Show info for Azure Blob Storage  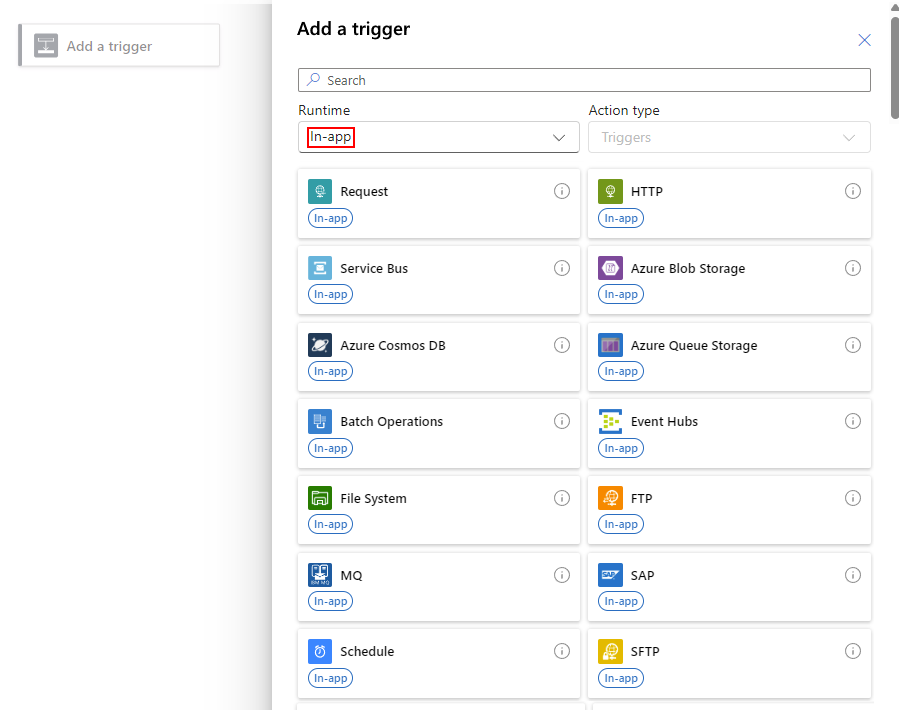click(x=853, y=268)
